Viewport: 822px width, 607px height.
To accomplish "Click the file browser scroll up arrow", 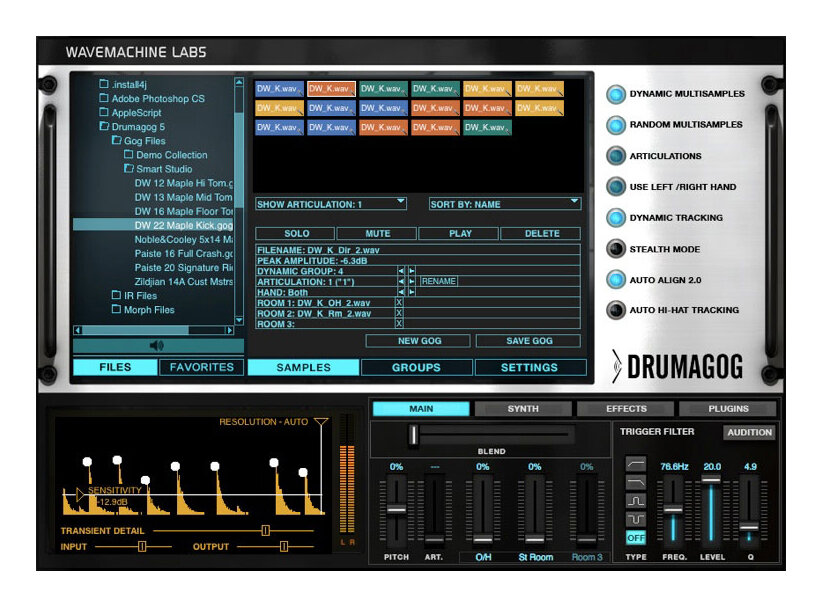I will [239, 82].
